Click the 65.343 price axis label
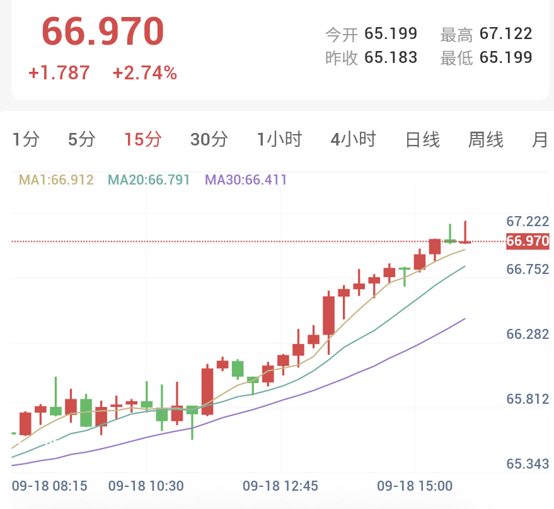Viewport: 554px width, 509px height. click(x=528, y=464)
